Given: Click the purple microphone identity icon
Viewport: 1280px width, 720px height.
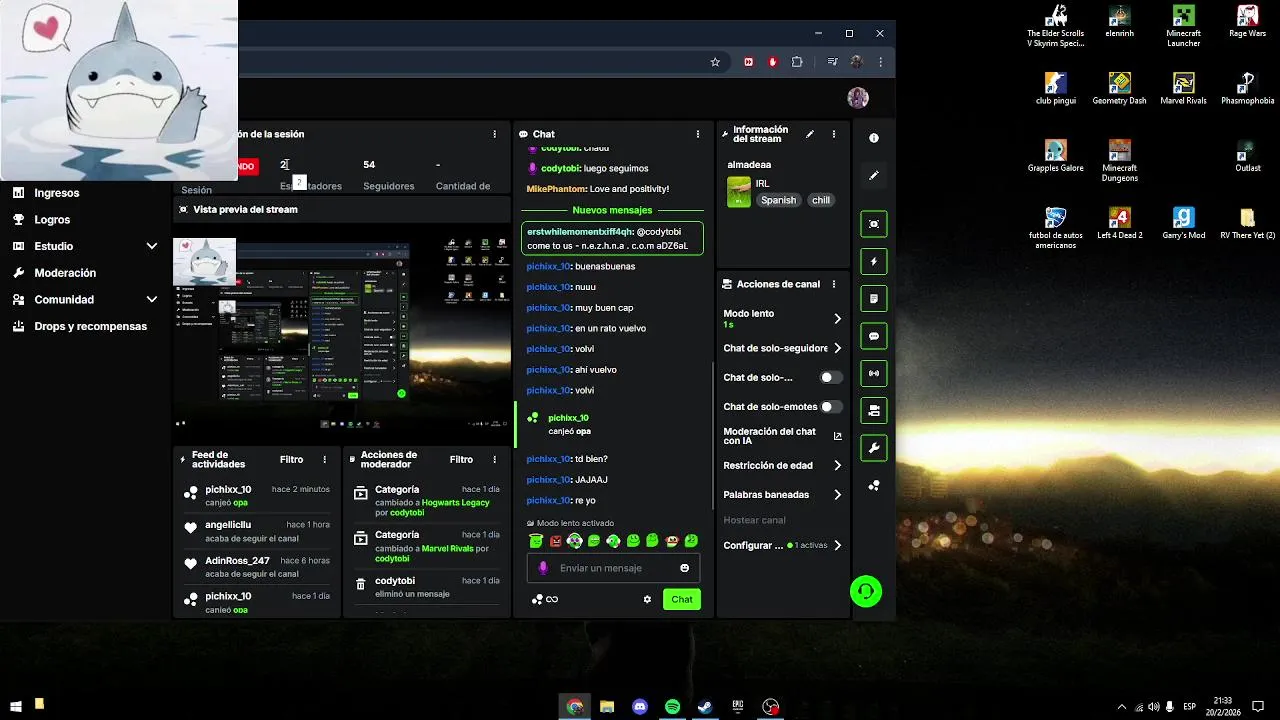Looking at the screenshot, I should [x=543, y=568].
